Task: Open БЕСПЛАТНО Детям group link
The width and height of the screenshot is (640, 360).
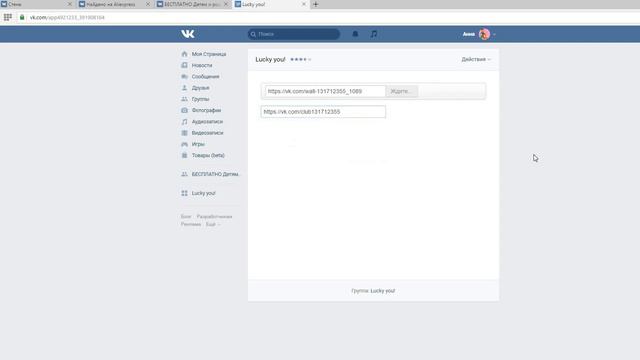Action: (215, 174)
